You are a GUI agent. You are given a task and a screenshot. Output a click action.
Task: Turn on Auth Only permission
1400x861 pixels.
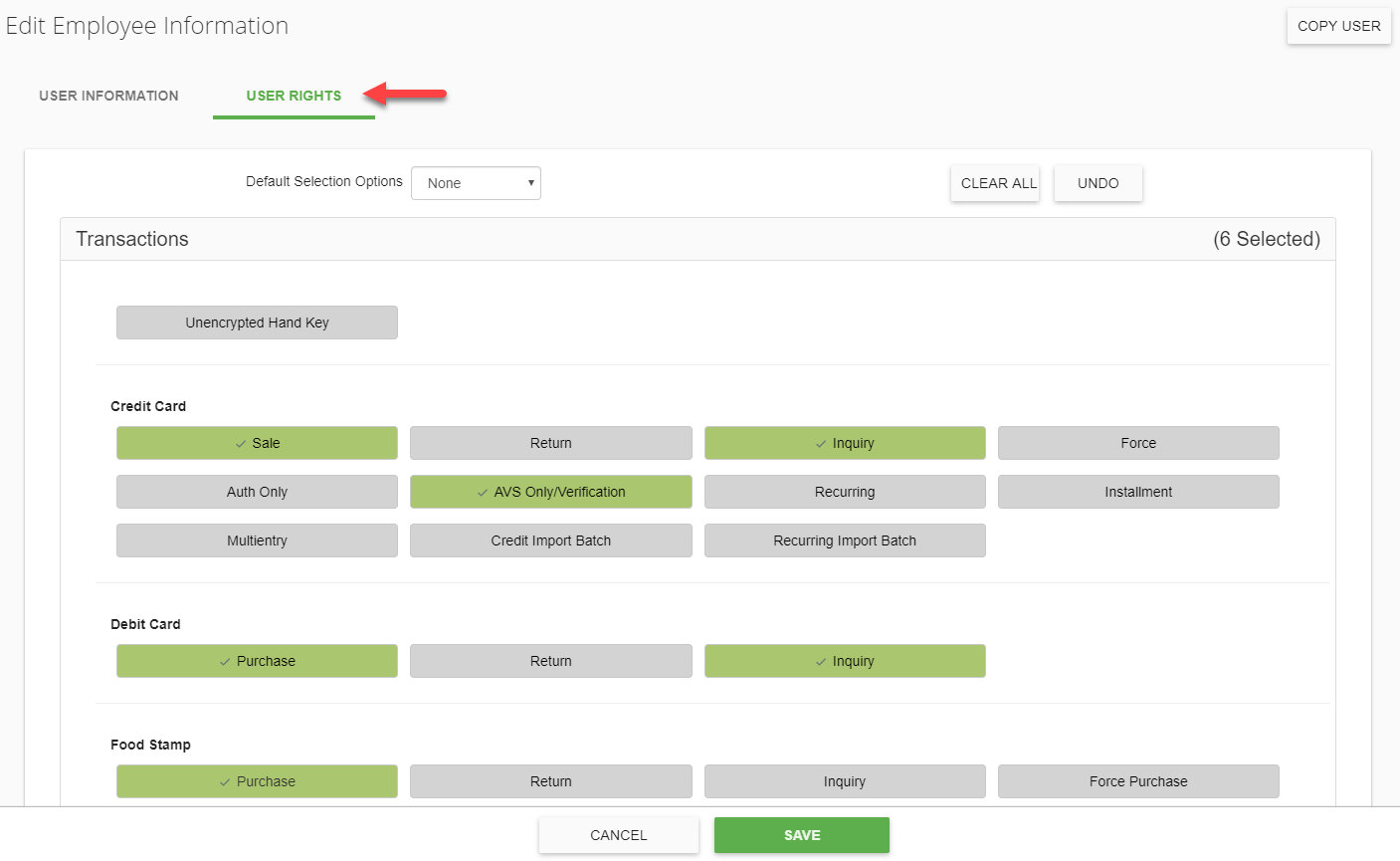pyautogui.click(x=257, y=492)
